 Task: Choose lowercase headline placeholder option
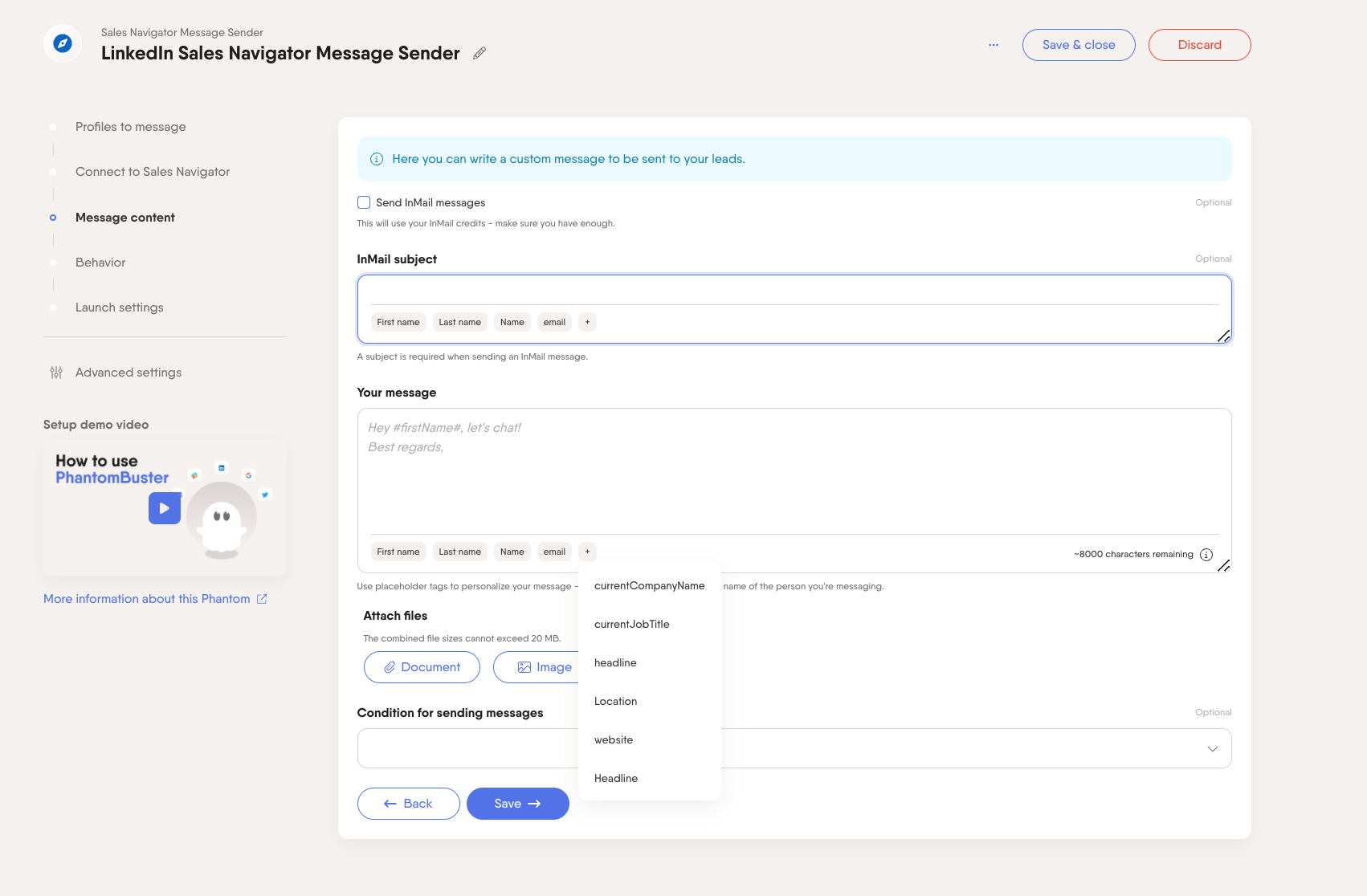[650, 663]
